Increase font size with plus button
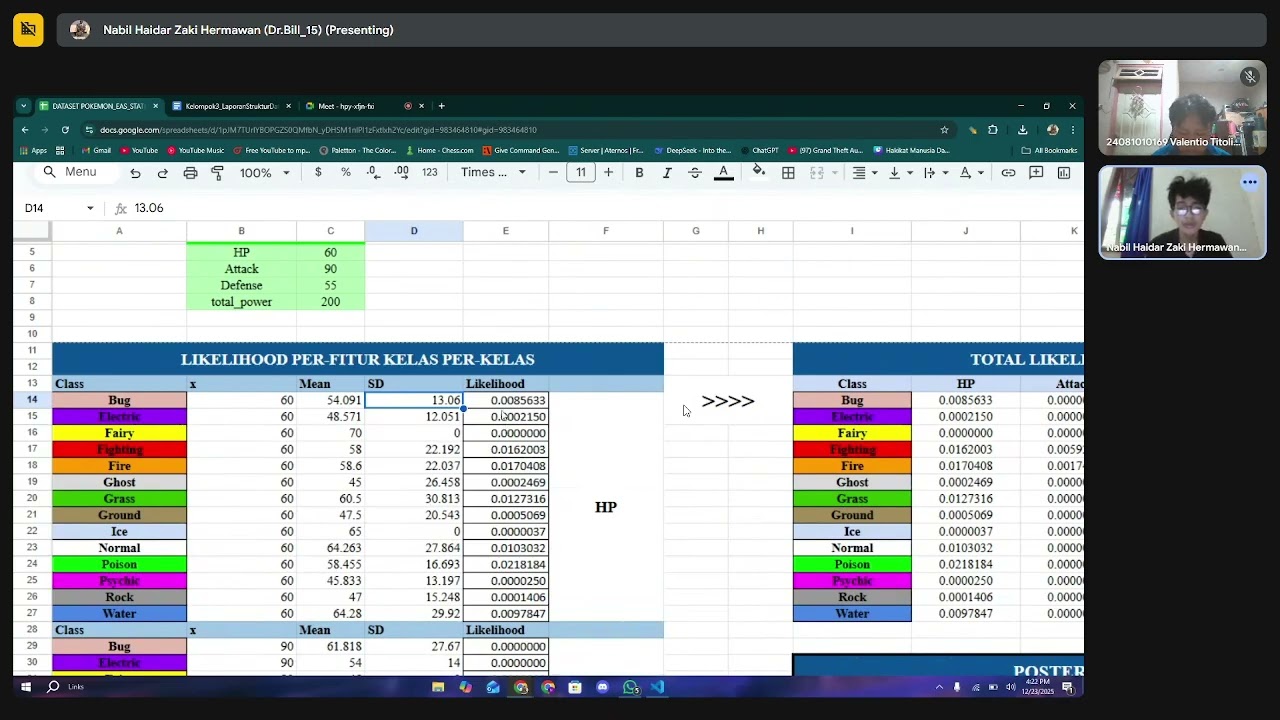1280x720 pixels. pos(608,173)
